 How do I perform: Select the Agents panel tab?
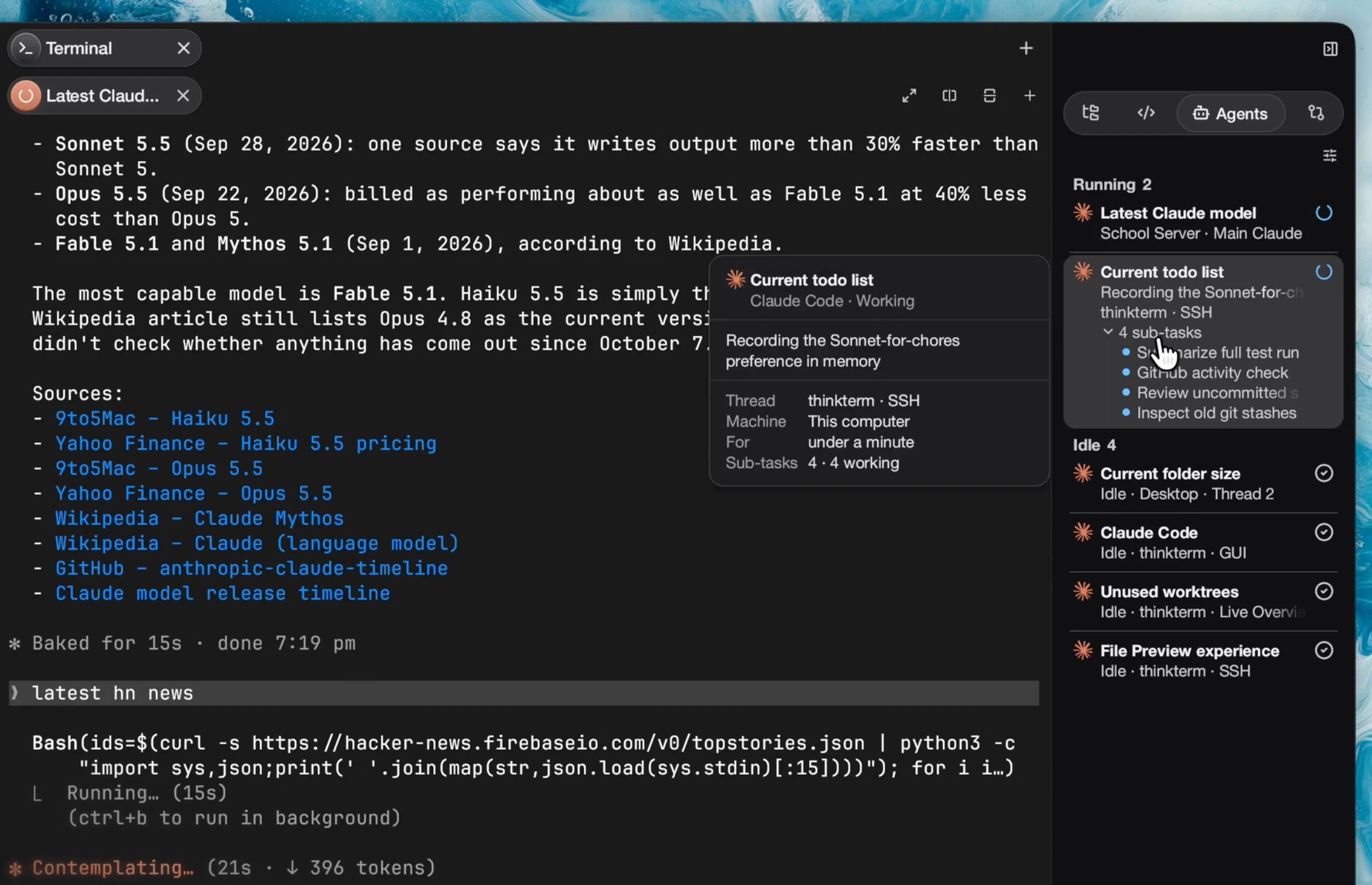click(1231, 113)
